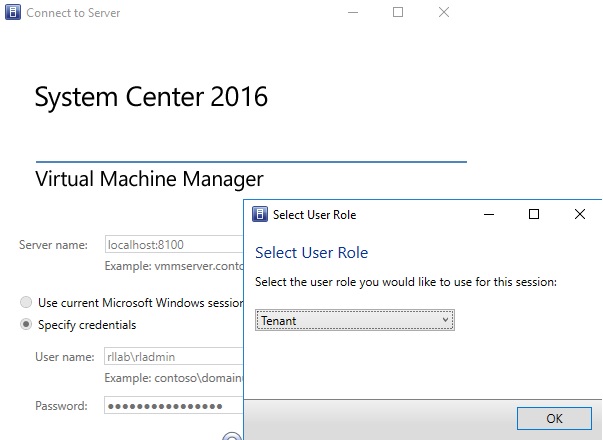
Task: Click the 'Select the user role you would like' text
Action: click(406, 282)
